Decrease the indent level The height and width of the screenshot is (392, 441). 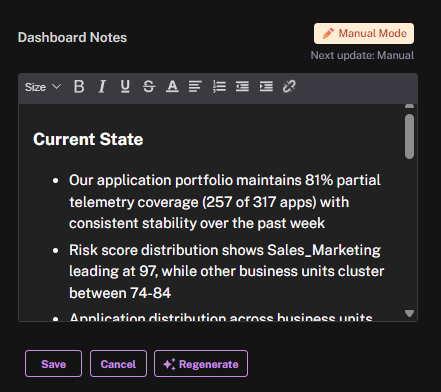(242, 87)
